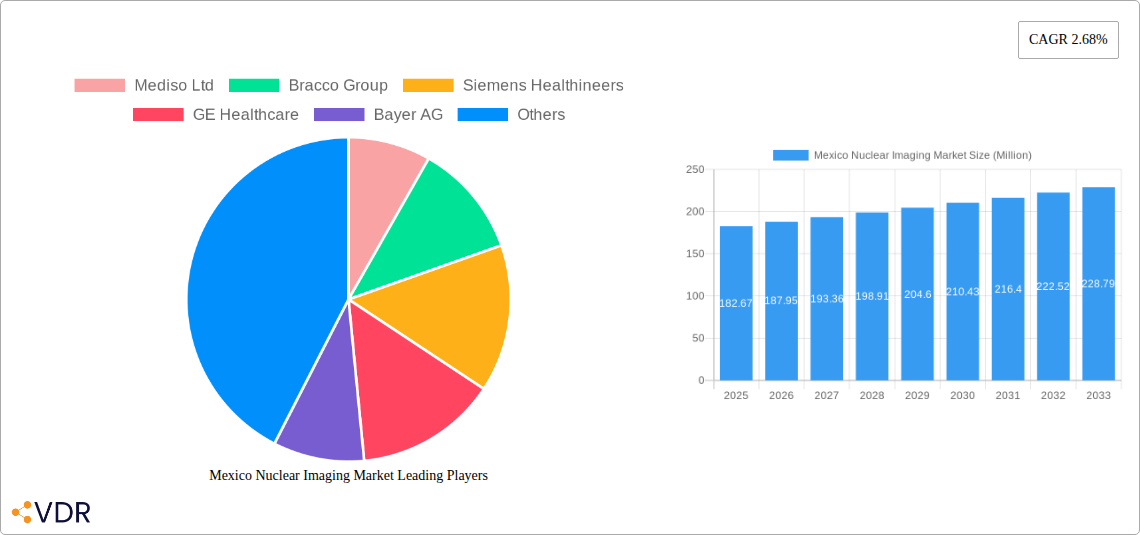Click the VDR logo
Screen dimensions: 1140x535
pyautogui.click(x=51, y=512)
